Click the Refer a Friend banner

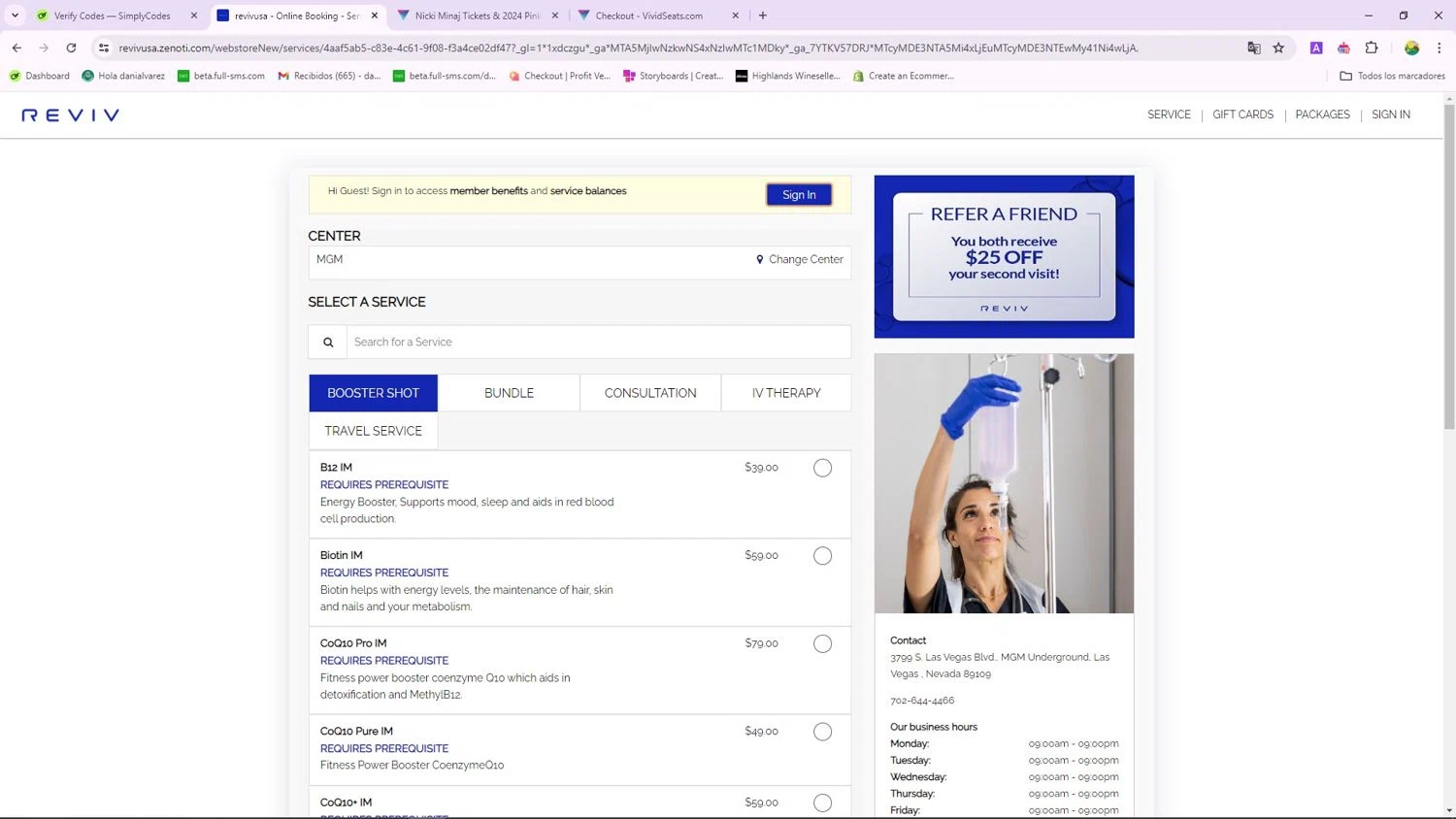tap(1004, 257)
